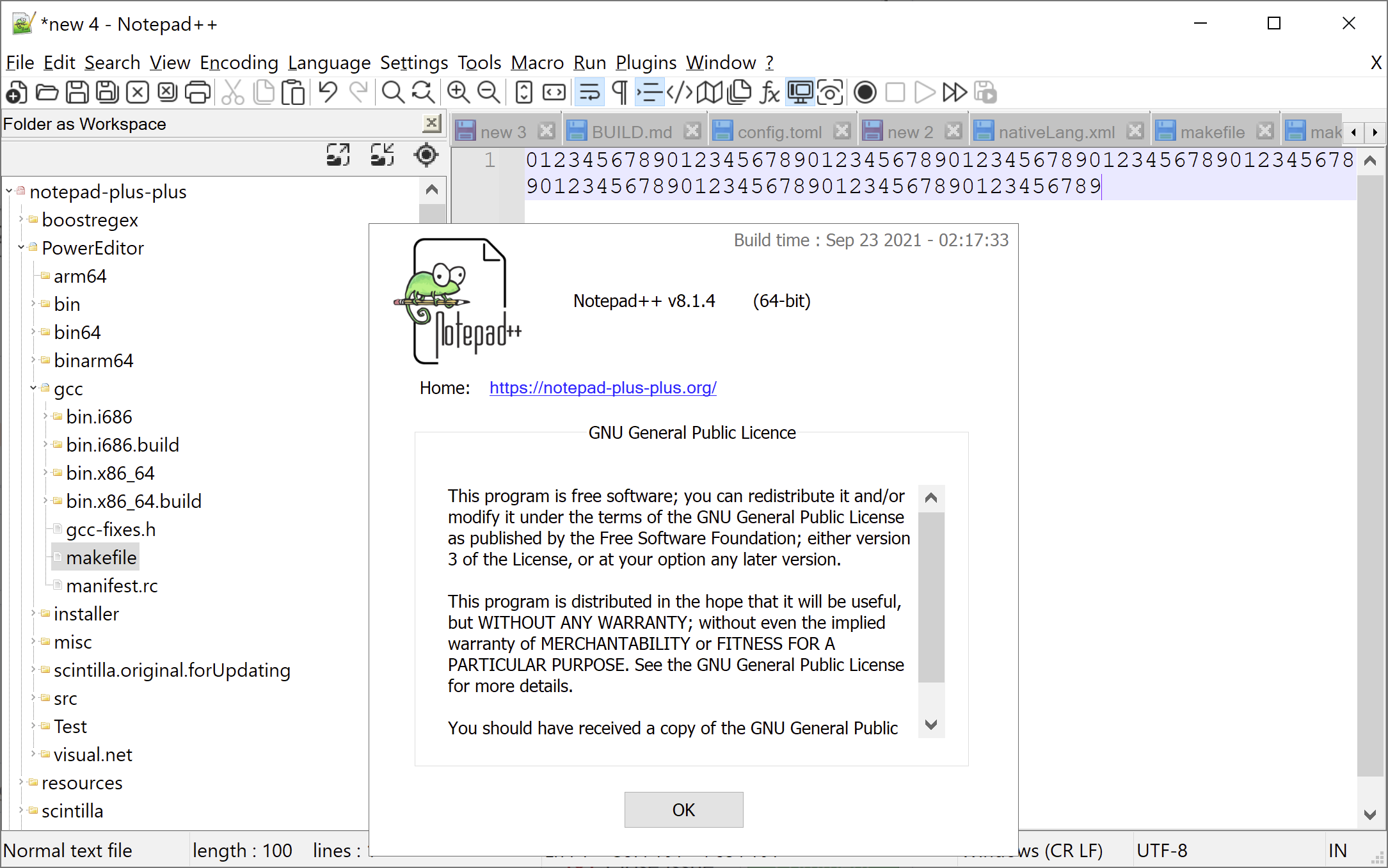The height and width of the screenshot is (868, 1388).
Task: Expand the bin folder node
Action: tap(33, 303)
